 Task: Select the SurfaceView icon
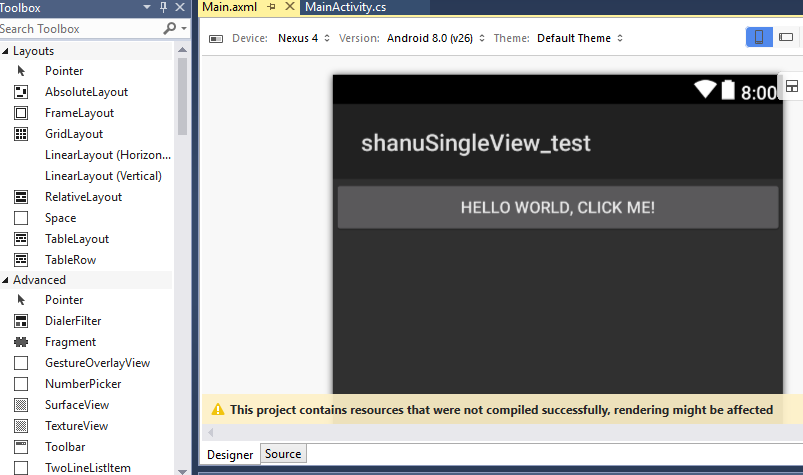click(x=21, y=404)
